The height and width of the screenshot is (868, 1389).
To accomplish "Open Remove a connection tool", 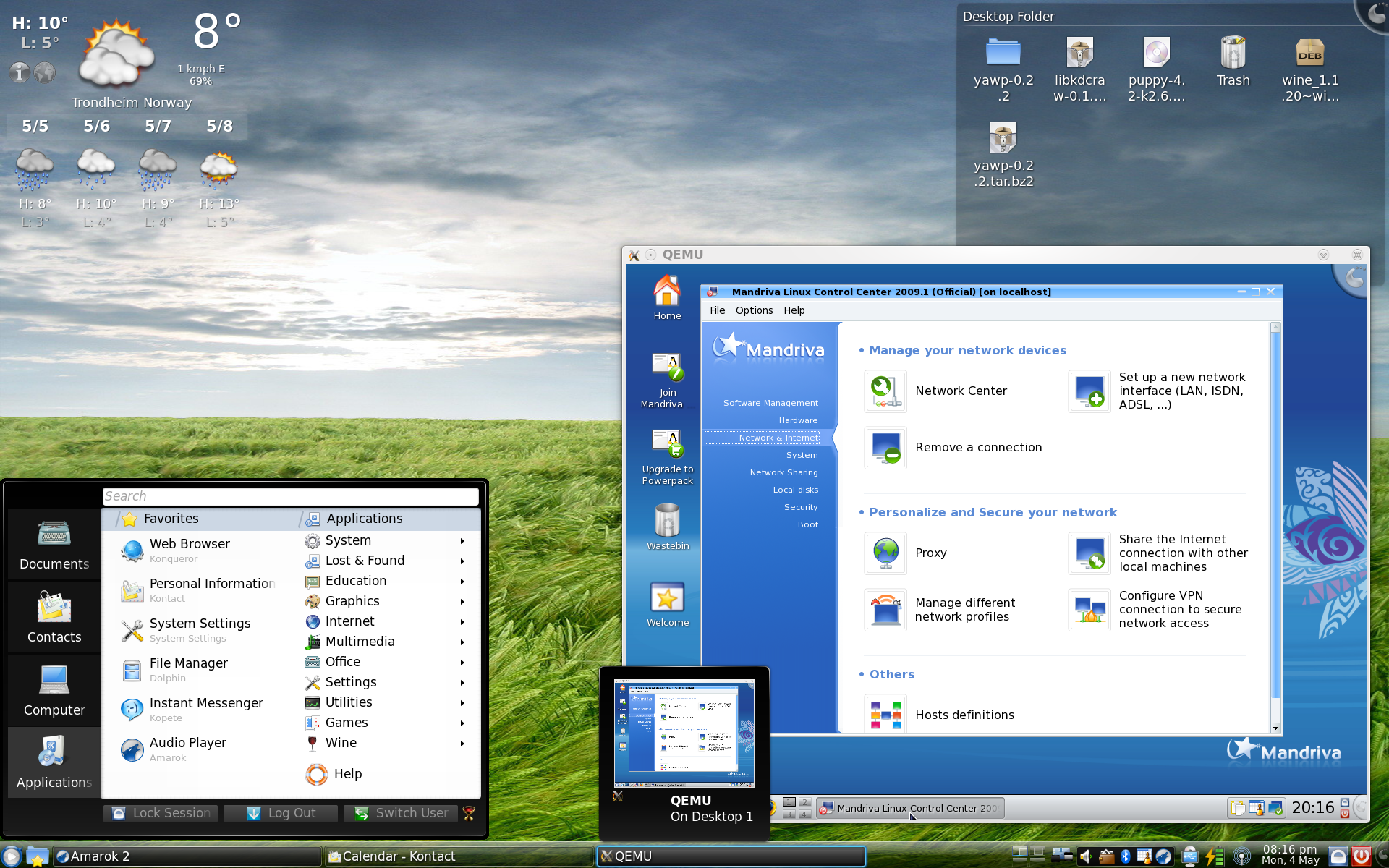I will 885,448.
